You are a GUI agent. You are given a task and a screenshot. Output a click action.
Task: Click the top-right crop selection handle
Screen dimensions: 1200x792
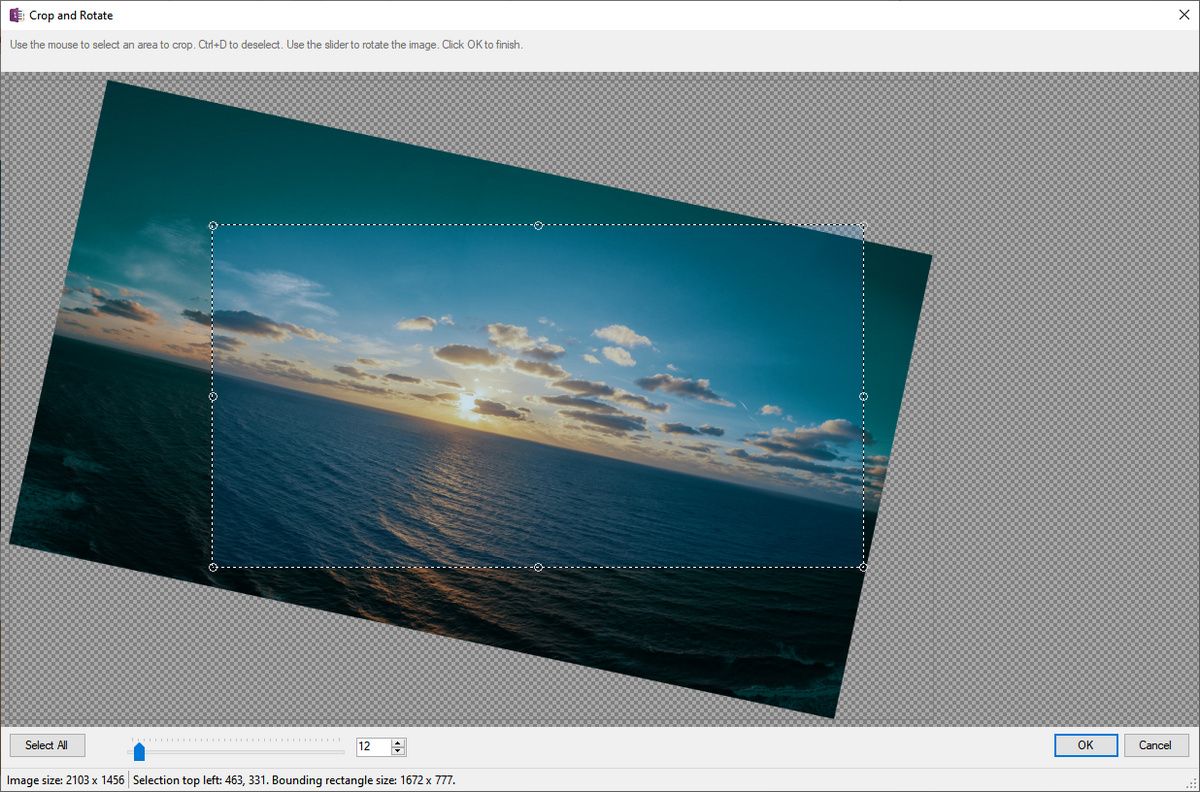tap(863, 226)
